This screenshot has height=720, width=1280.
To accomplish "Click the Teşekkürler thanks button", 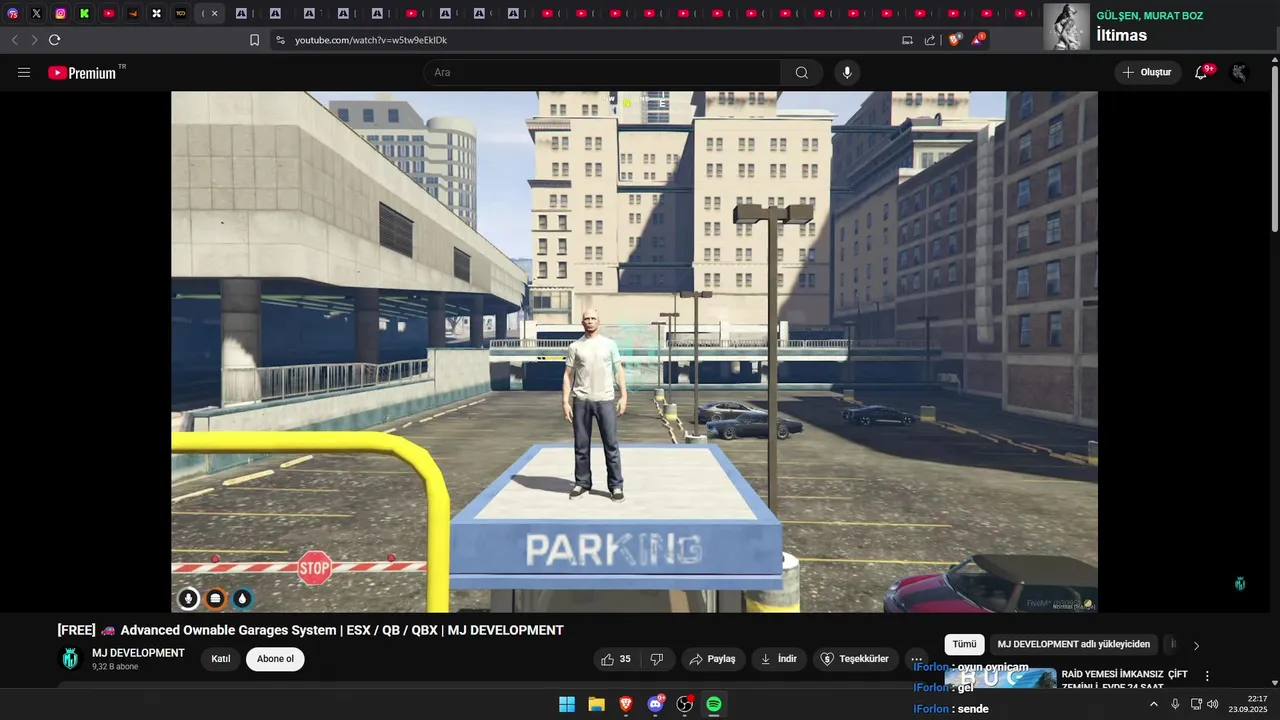I will (x=854, y=659).
